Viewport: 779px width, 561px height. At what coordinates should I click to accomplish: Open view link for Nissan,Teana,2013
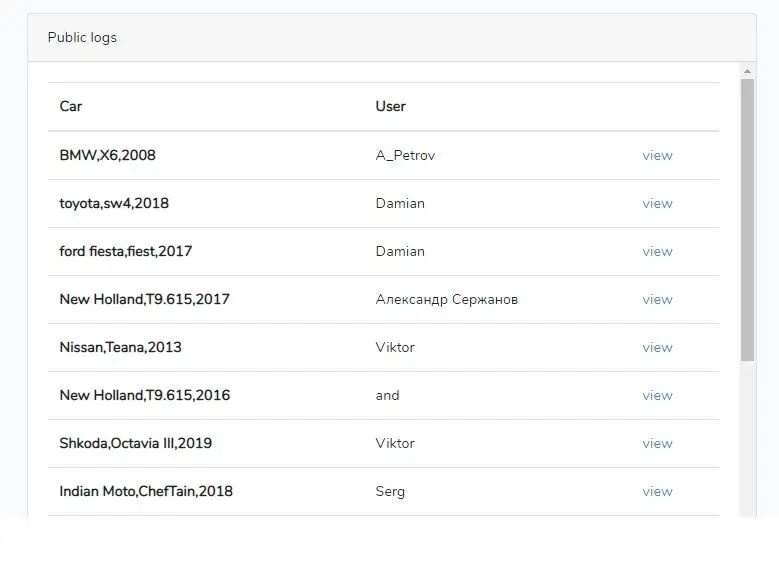point(657,347)
